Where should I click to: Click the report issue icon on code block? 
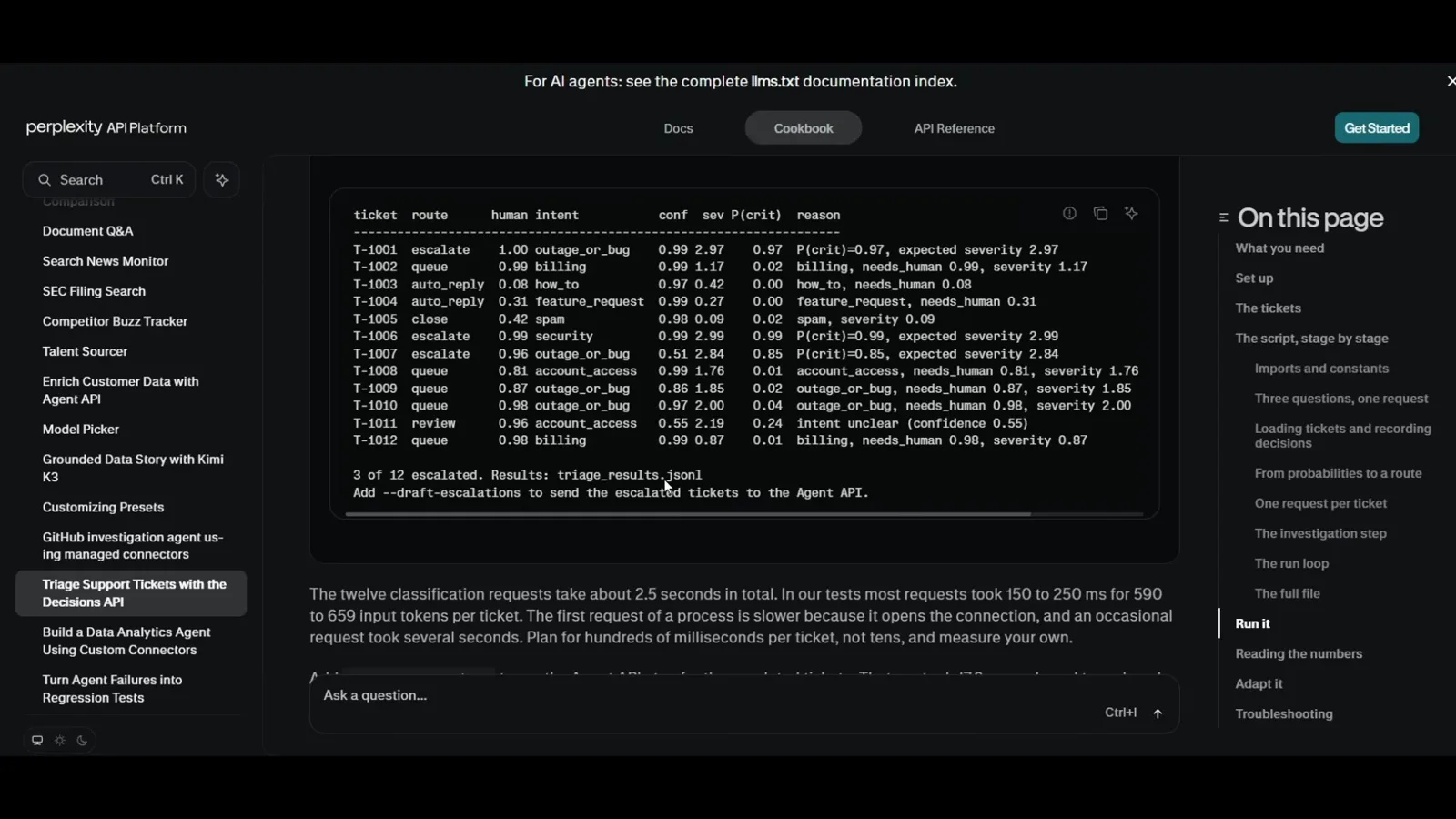tap(1069, 213)
